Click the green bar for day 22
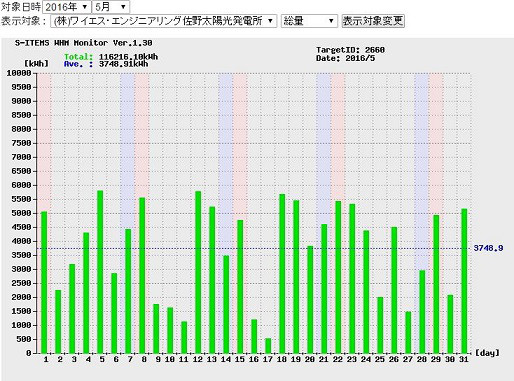Image resolution: width=514 pixels, height=381 pixels. [x=338, y=277]
